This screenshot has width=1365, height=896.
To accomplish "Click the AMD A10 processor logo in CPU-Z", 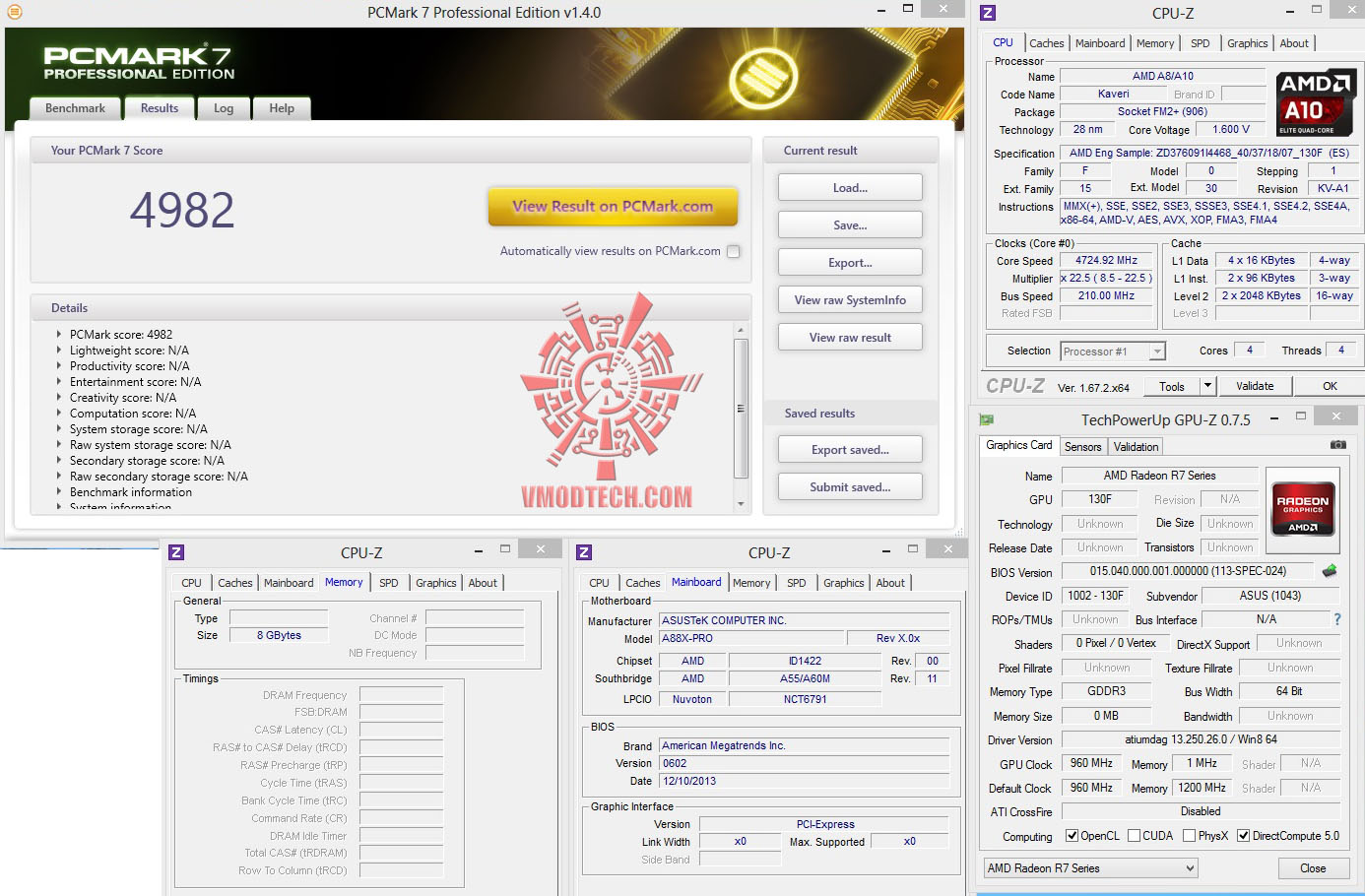I will [1317, 103].
